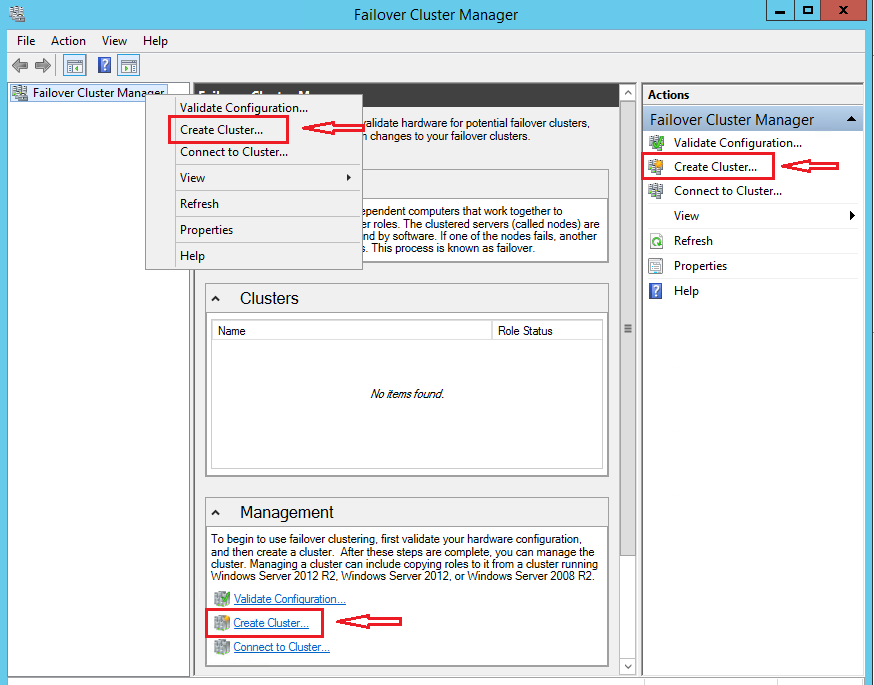The height and width of the screenshot is (685, 874).
Task: Click the Connect to Cluster icon in Actions pane
Action: click(x=658, y=190)
